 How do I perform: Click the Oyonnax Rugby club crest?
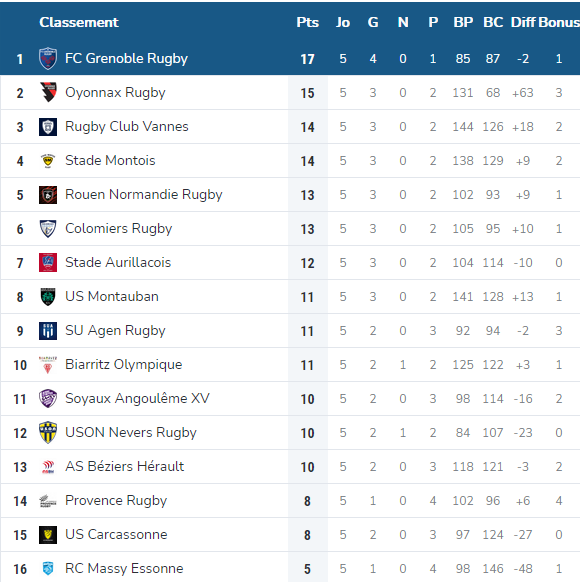click(48, 92)
